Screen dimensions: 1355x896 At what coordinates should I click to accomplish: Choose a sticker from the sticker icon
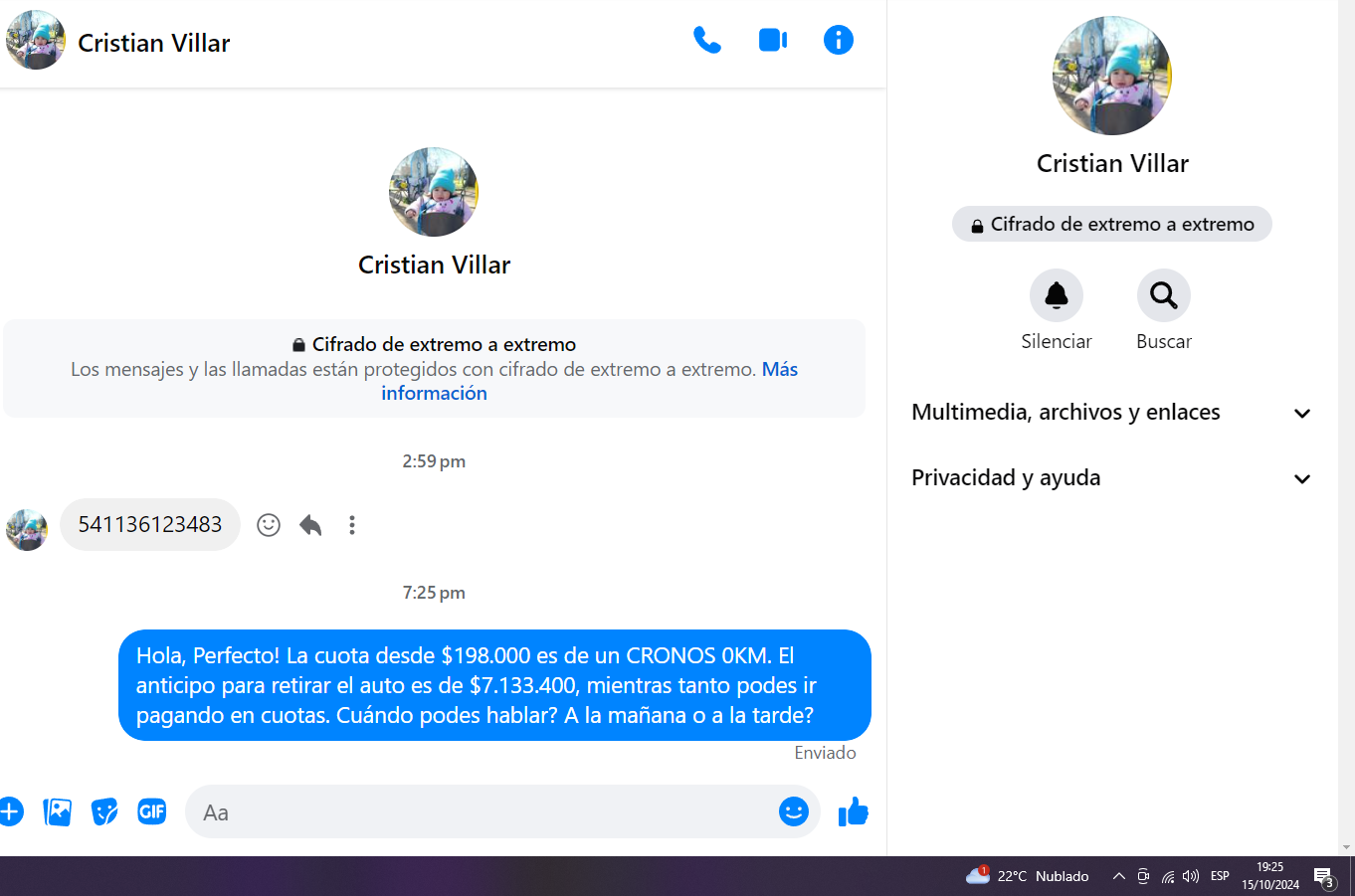coord(104,812)
